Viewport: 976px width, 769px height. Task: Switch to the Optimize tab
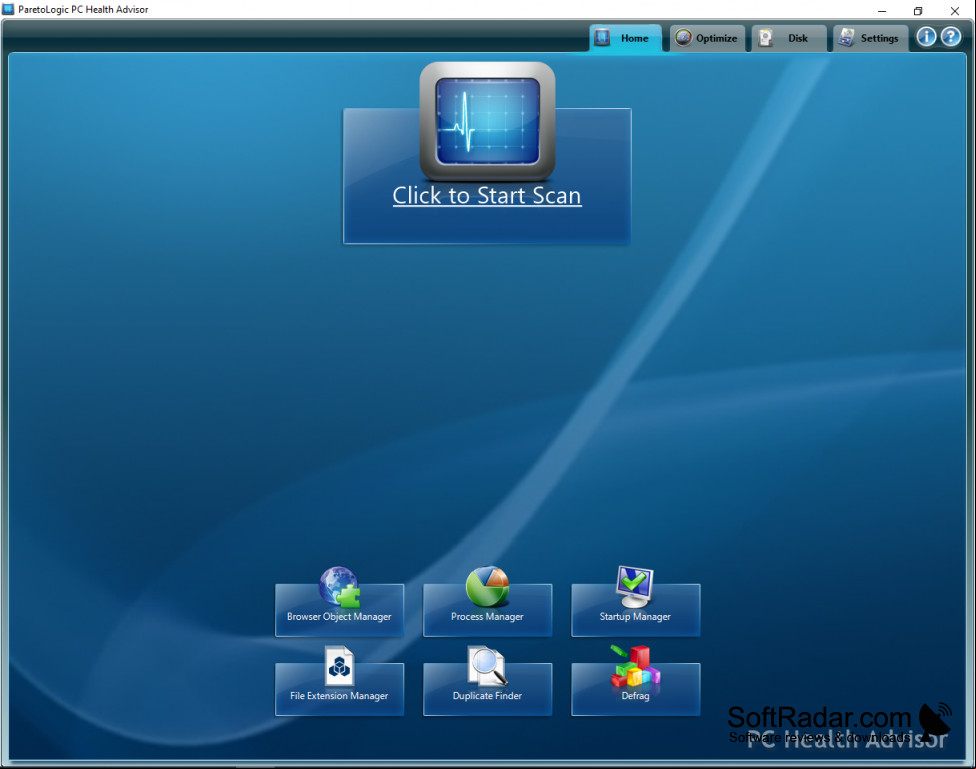[x=707, y=38]
